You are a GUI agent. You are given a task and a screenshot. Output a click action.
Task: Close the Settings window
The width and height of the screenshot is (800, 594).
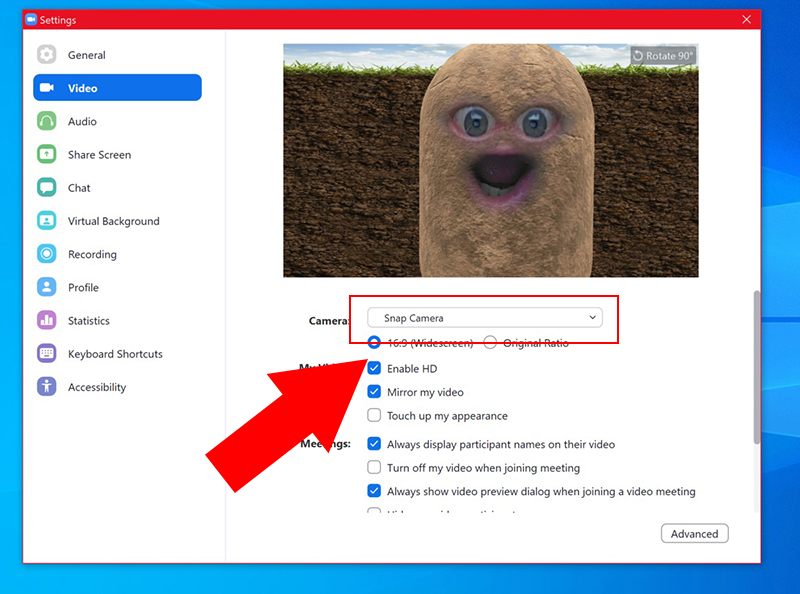point(746,19)
